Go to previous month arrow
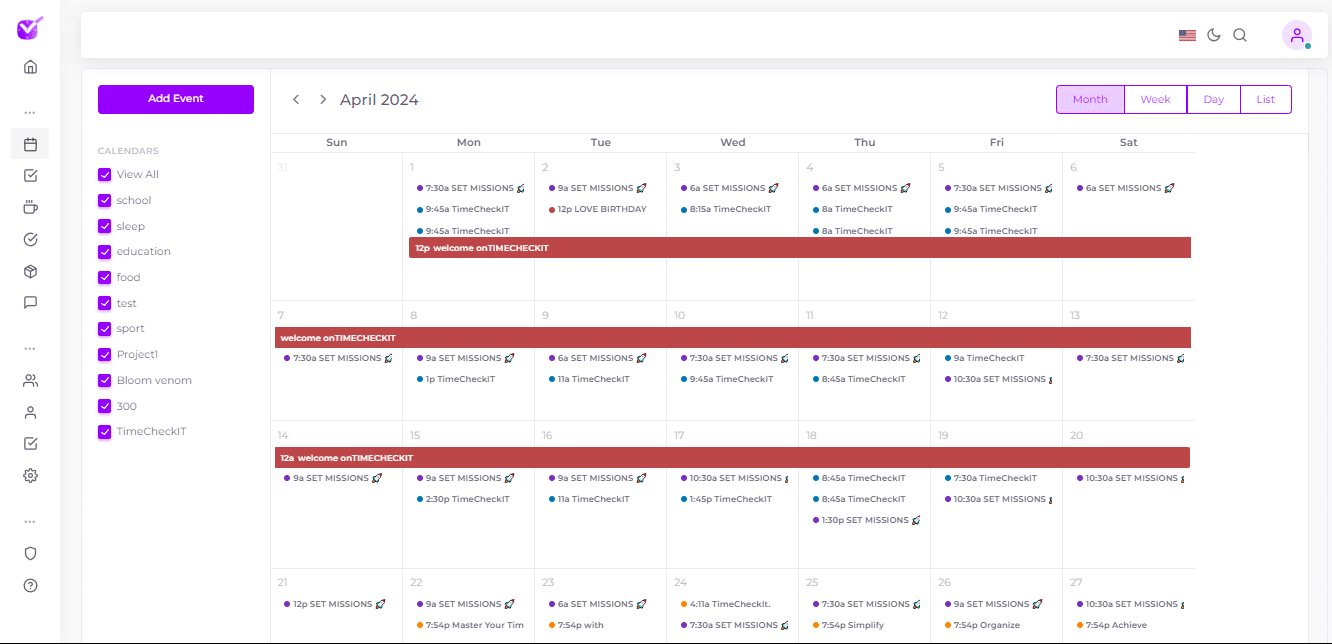Viewport: 1332px width, 644px height. point(296,100)
